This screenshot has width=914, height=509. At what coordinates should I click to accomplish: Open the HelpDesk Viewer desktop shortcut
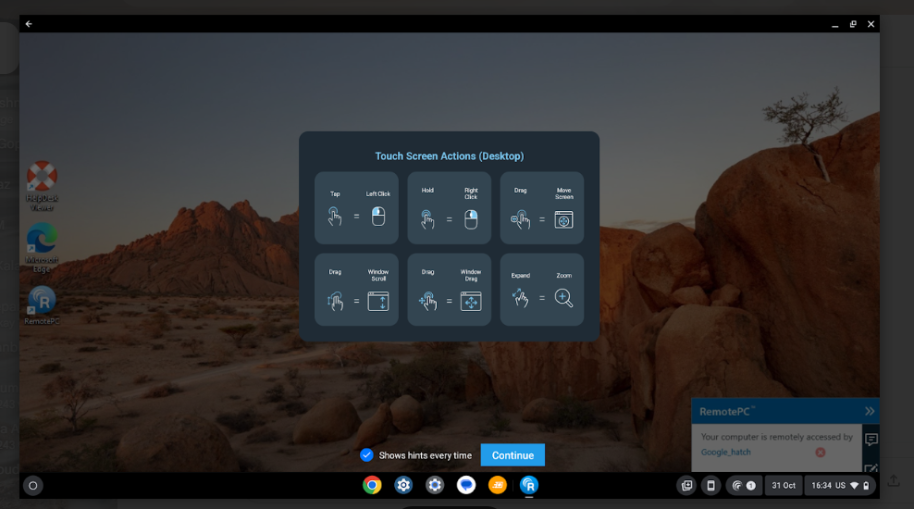pyautogui.click(x=42, y=183)
